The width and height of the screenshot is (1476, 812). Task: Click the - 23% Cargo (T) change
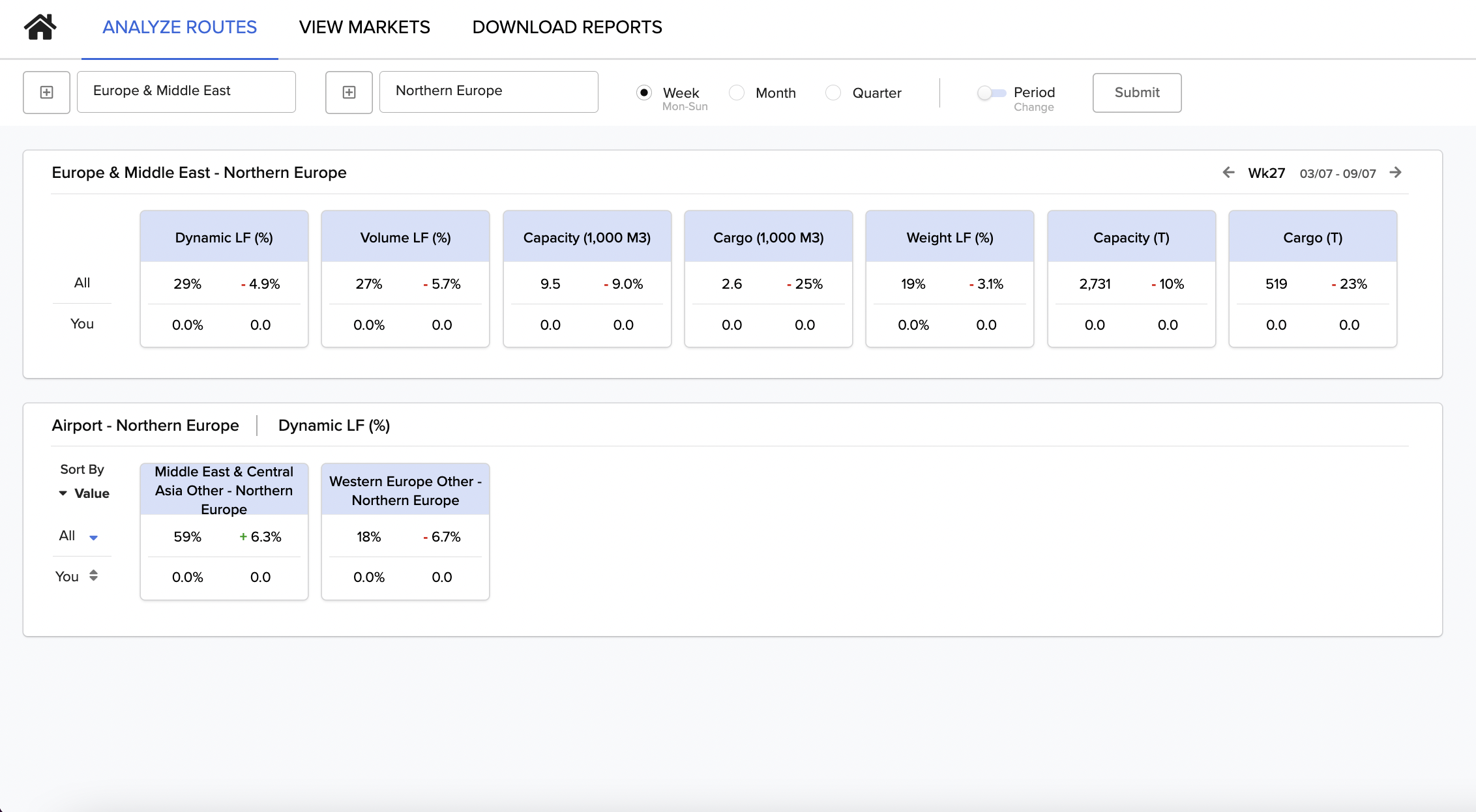[x=1350, y=284]
